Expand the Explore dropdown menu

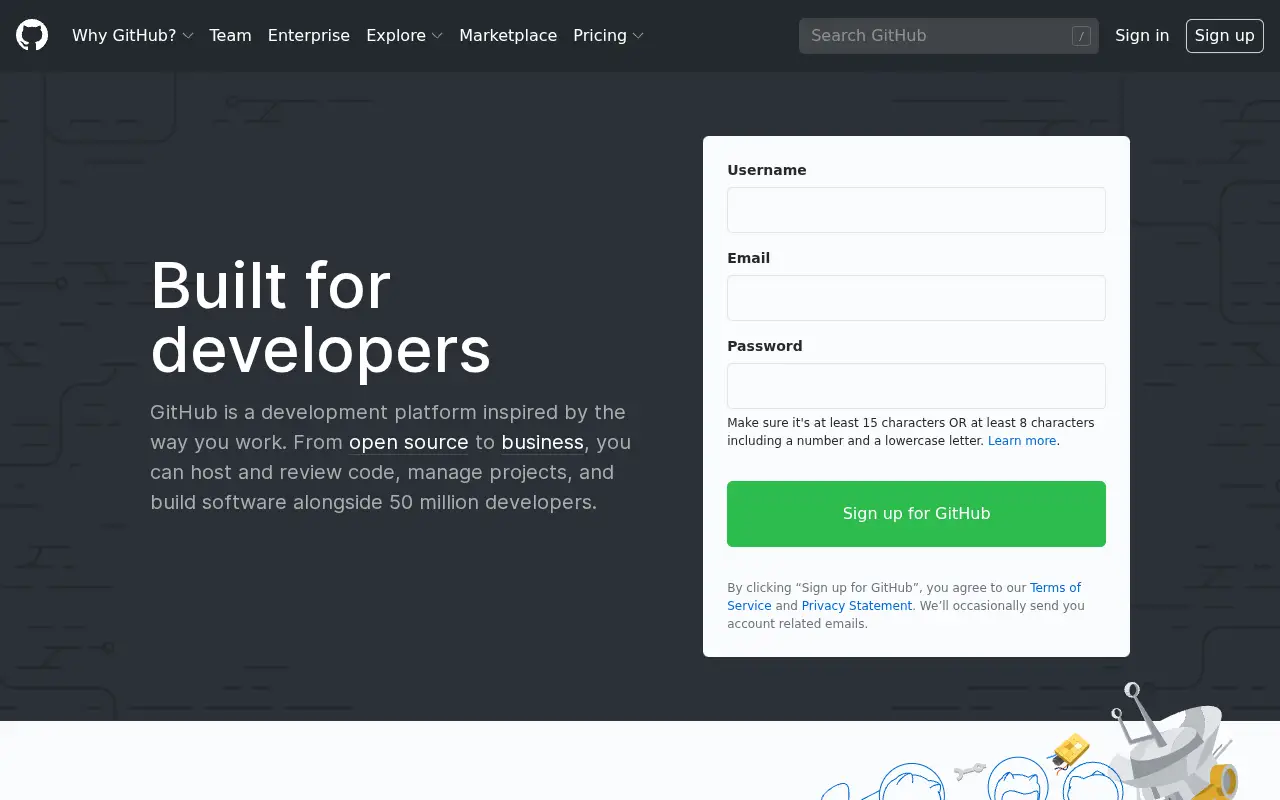tap(404, 36)
